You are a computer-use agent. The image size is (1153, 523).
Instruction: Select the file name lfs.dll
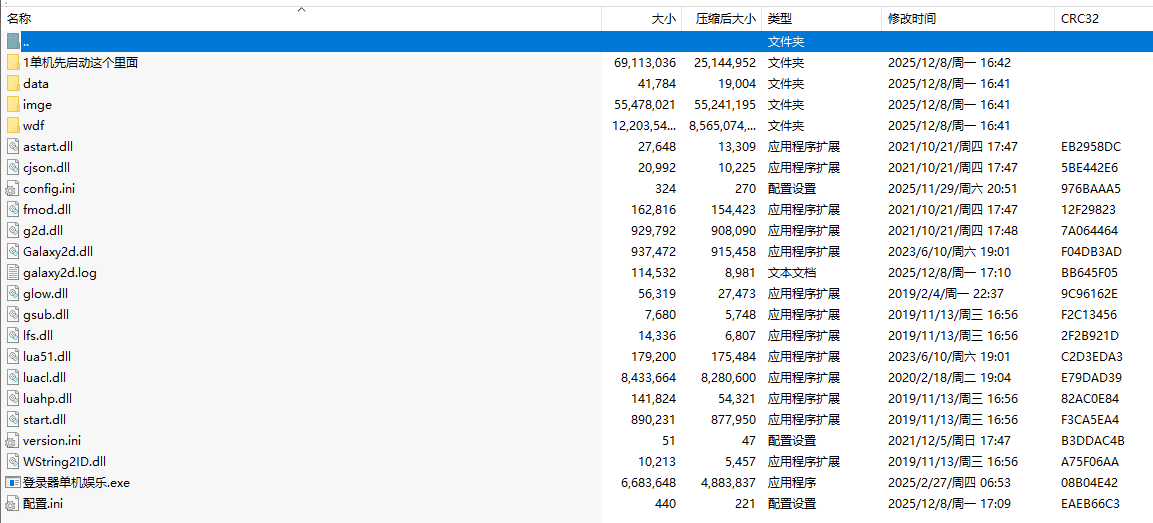38,335
